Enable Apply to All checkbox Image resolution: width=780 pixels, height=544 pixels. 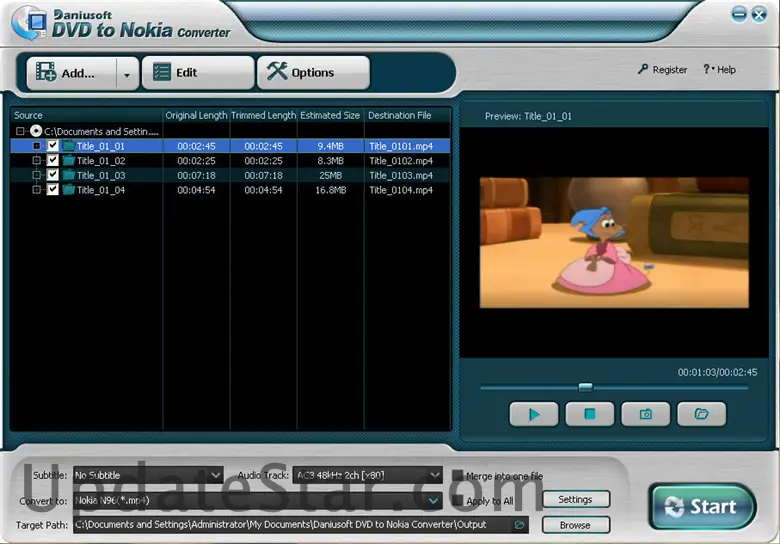pos(457,501)
